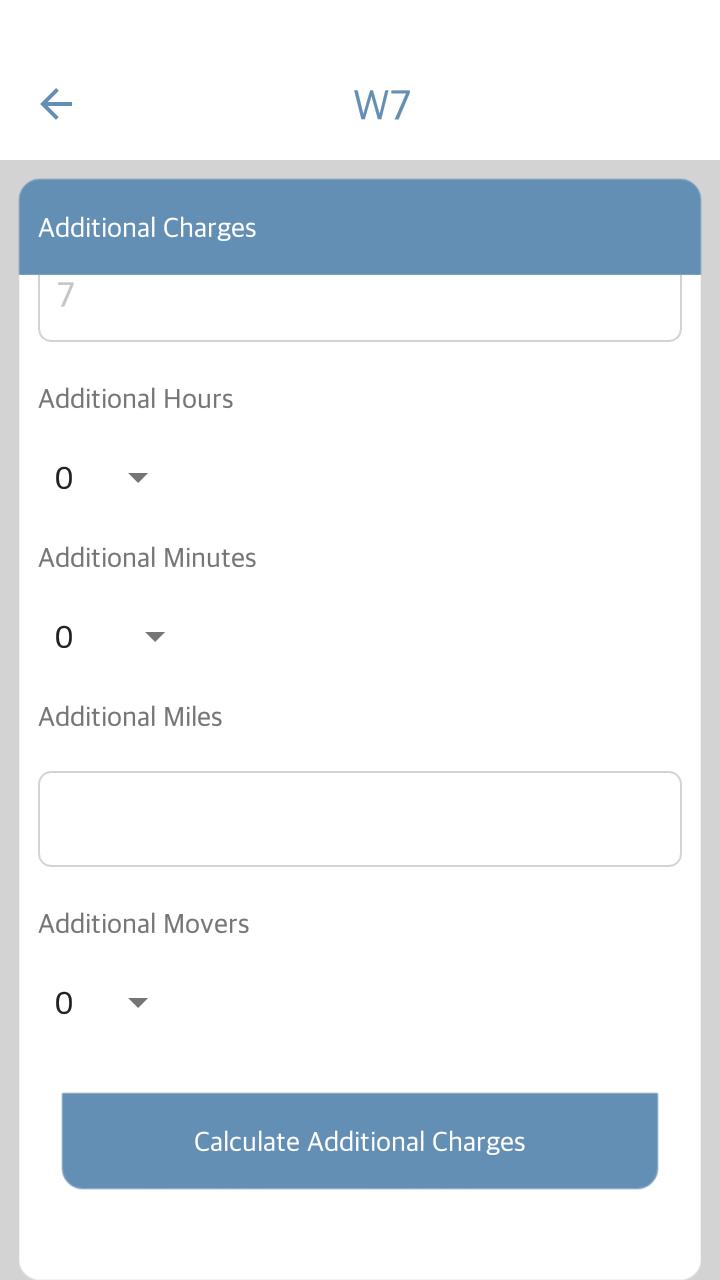Click the Additional Miles input field
This screenshot has height=1280, width=720.
pos(360,819)
